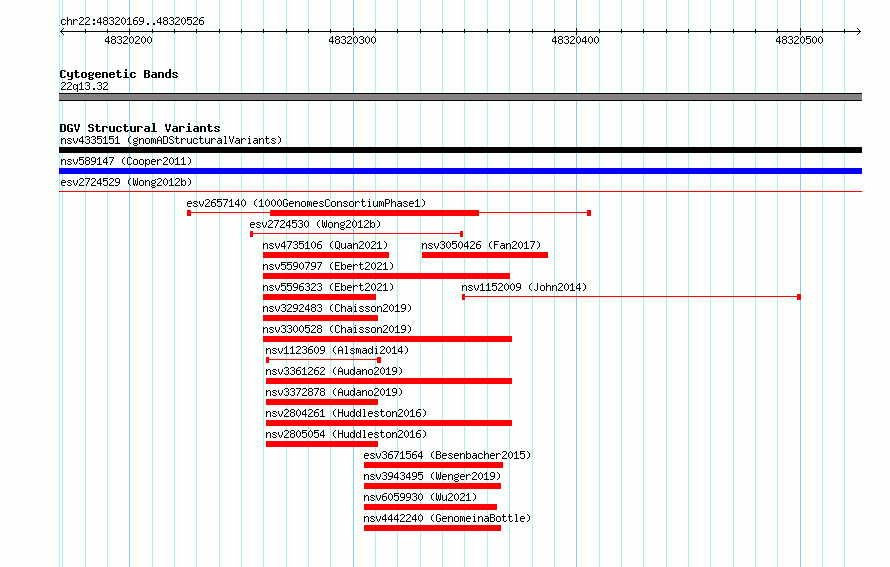Screen dimensions: 890x567
Task: Click the thin line of nsv1152009
Action: tap(631, 297)
